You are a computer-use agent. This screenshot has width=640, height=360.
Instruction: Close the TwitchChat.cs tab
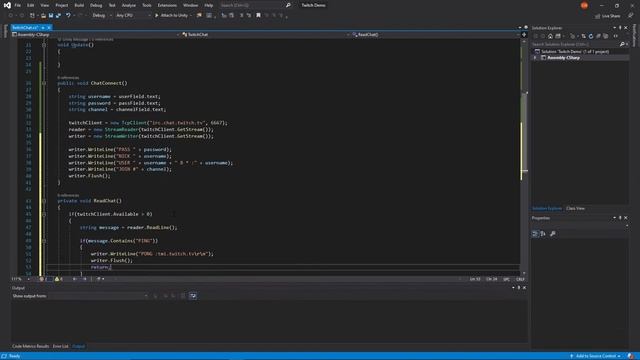tap(49, 28)
